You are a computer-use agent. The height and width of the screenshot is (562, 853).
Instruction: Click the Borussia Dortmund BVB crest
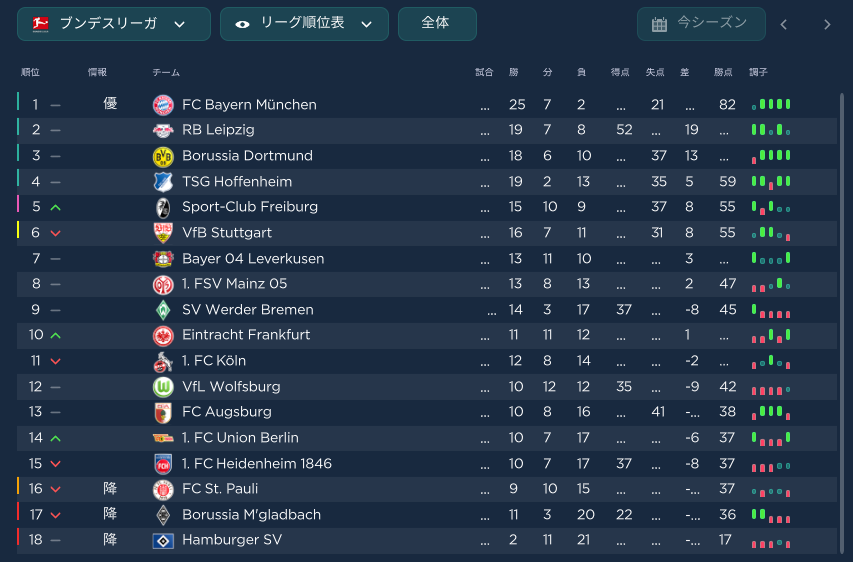coord(163,157)
